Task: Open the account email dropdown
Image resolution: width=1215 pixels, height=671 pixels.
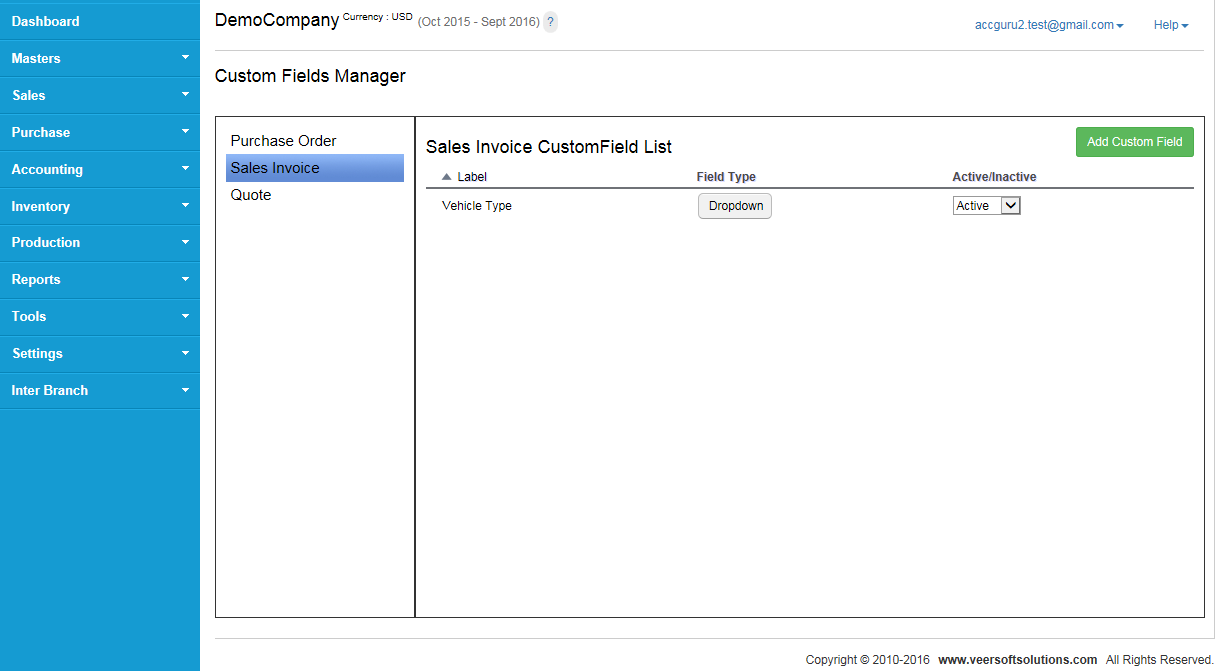Action: [1049, 25]
